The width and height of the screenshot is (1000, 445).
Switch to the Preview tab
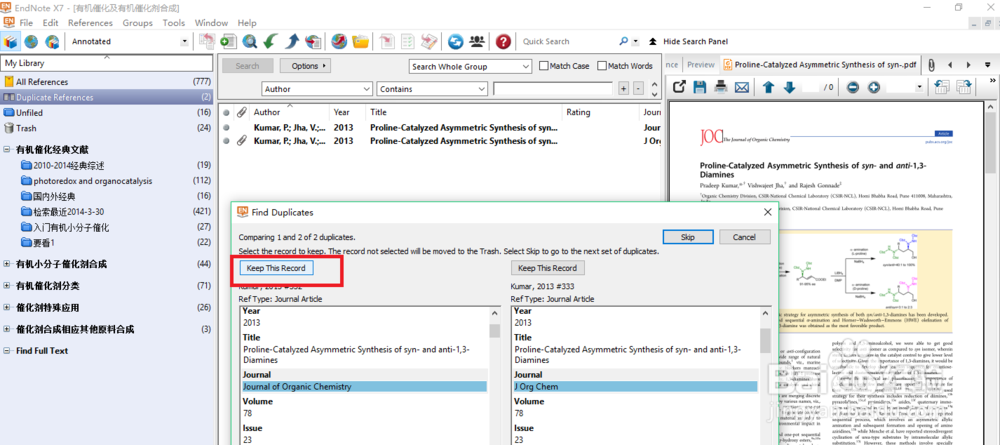700,64
